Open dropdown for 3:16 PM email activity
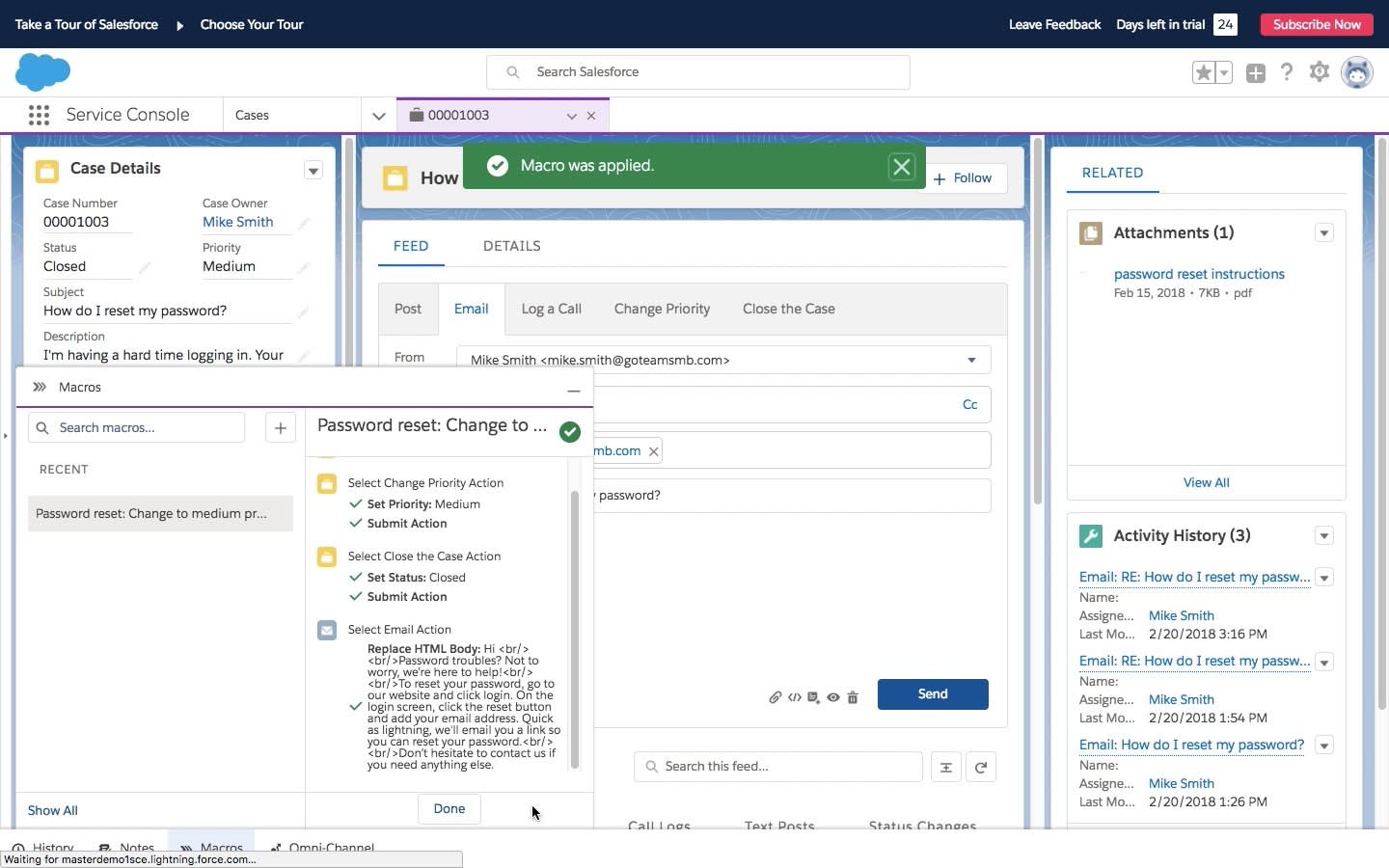This screenshot has height=868, width=1389. pos(1324,578)
